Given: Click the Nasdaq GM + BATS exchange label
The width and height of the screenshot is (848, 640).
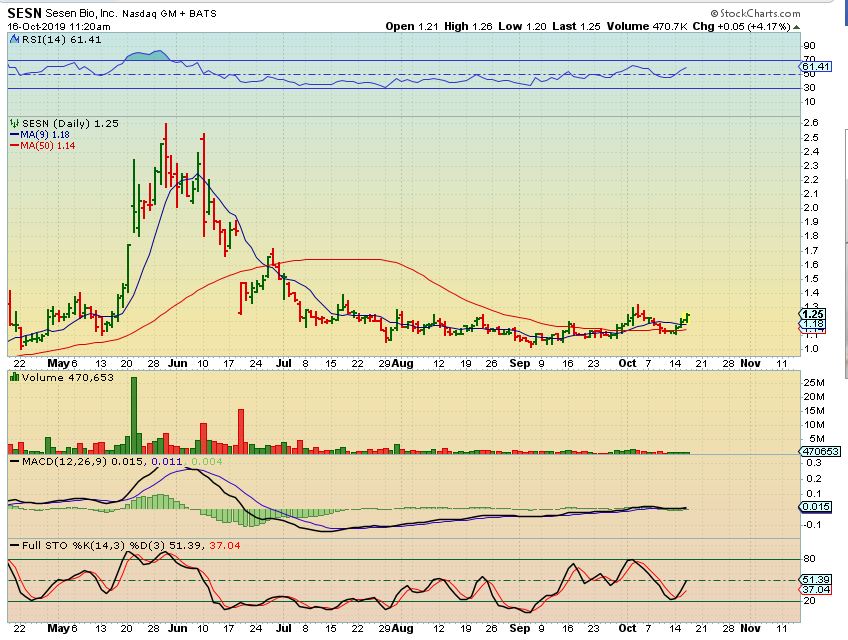Looking at the screenshot, I should (169, 14).
